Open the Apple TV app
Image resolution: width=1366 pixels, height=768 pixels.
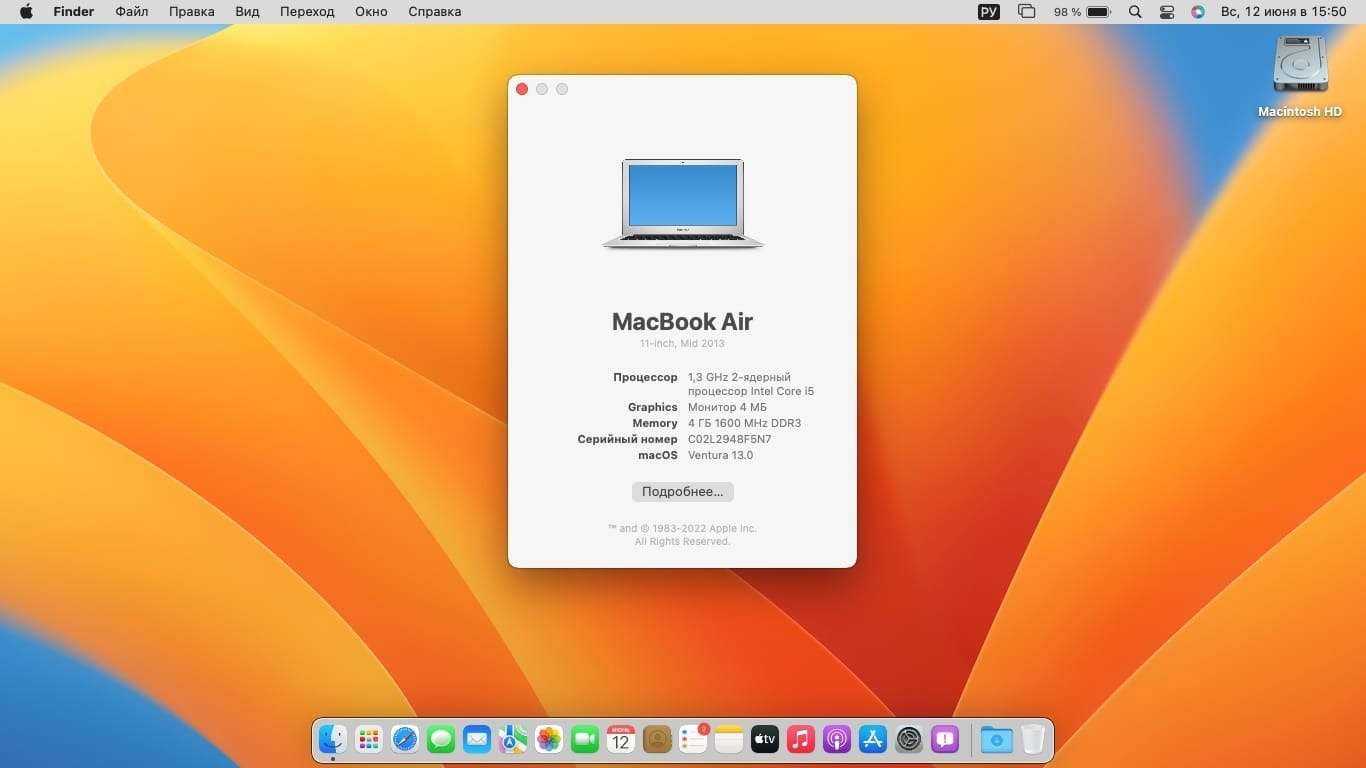coord(765,739)
